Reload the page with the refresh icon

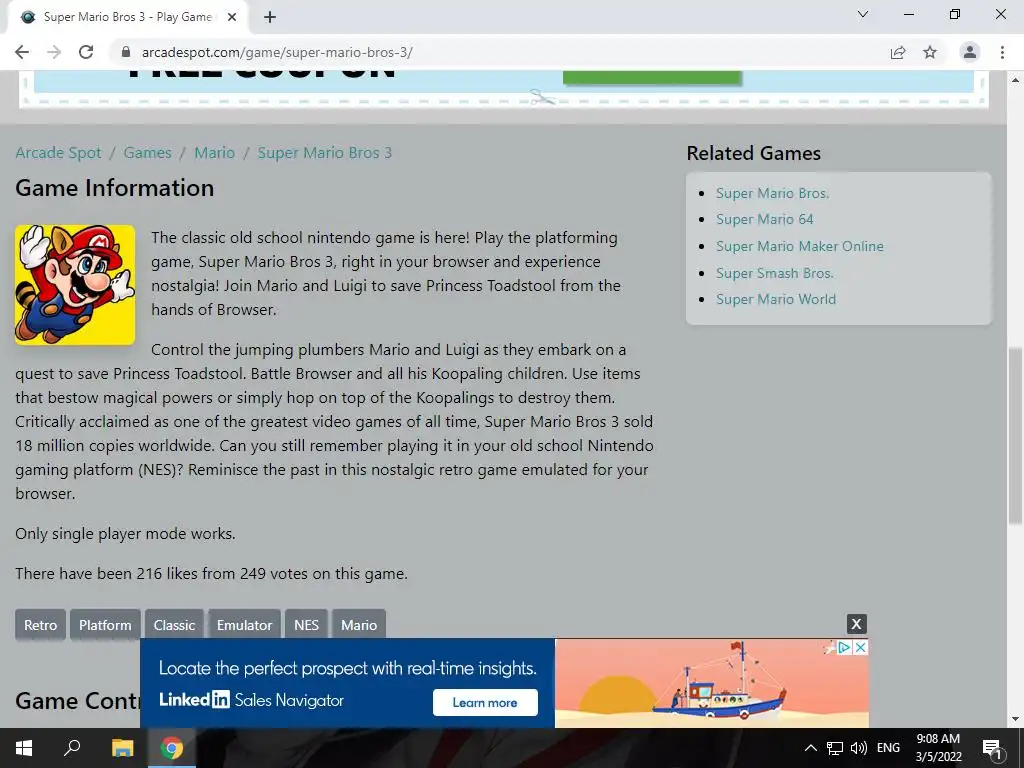[x=86, y=52]
